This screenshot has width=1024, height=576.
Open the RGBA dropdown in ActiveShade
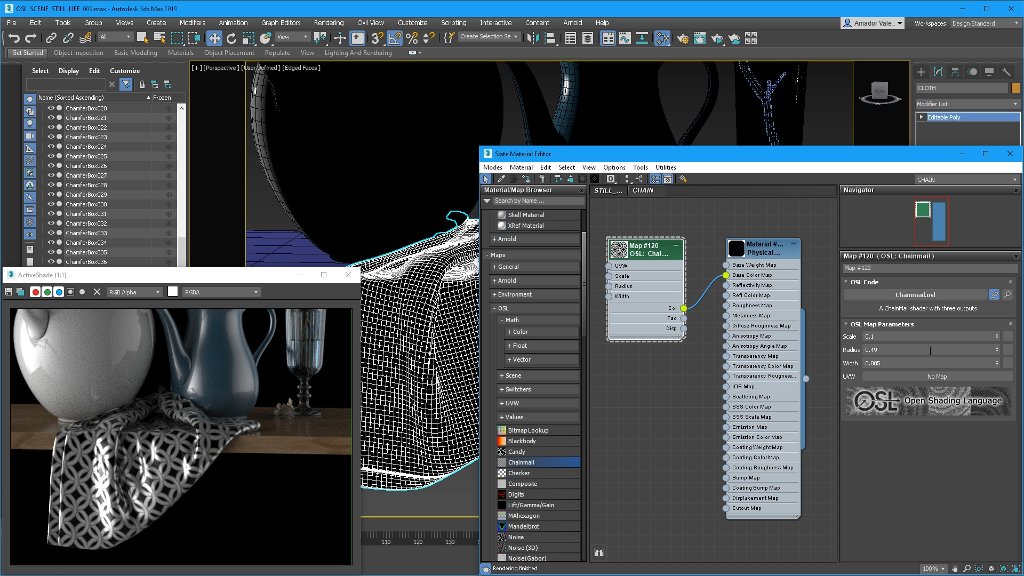tap(221, 292)
